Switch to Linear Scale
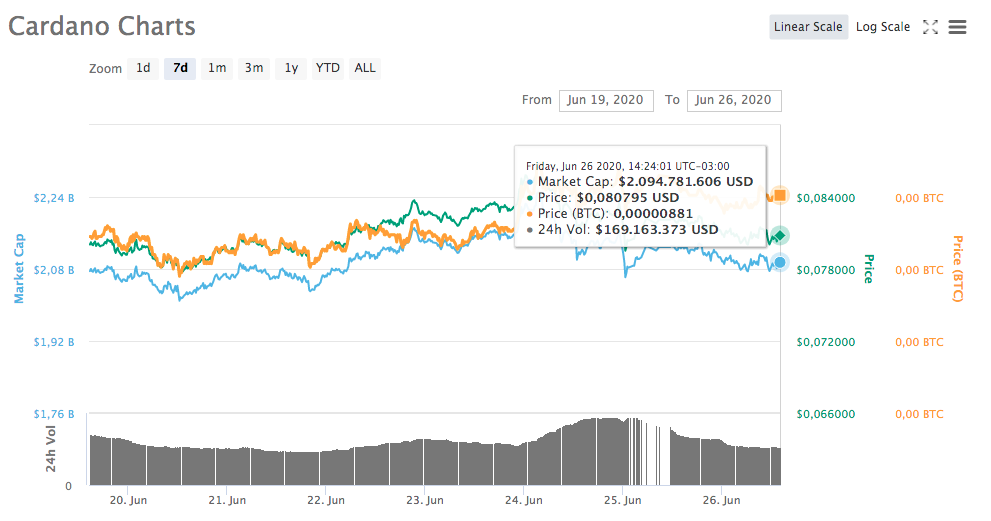The image size is (991, 521). 808,27
